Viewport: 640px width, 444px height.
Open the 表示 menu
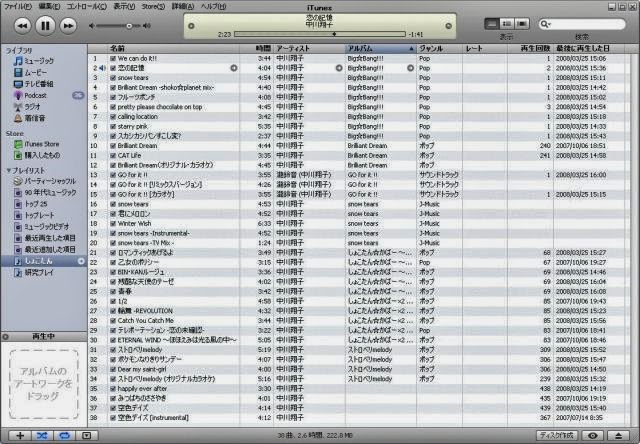124,6
